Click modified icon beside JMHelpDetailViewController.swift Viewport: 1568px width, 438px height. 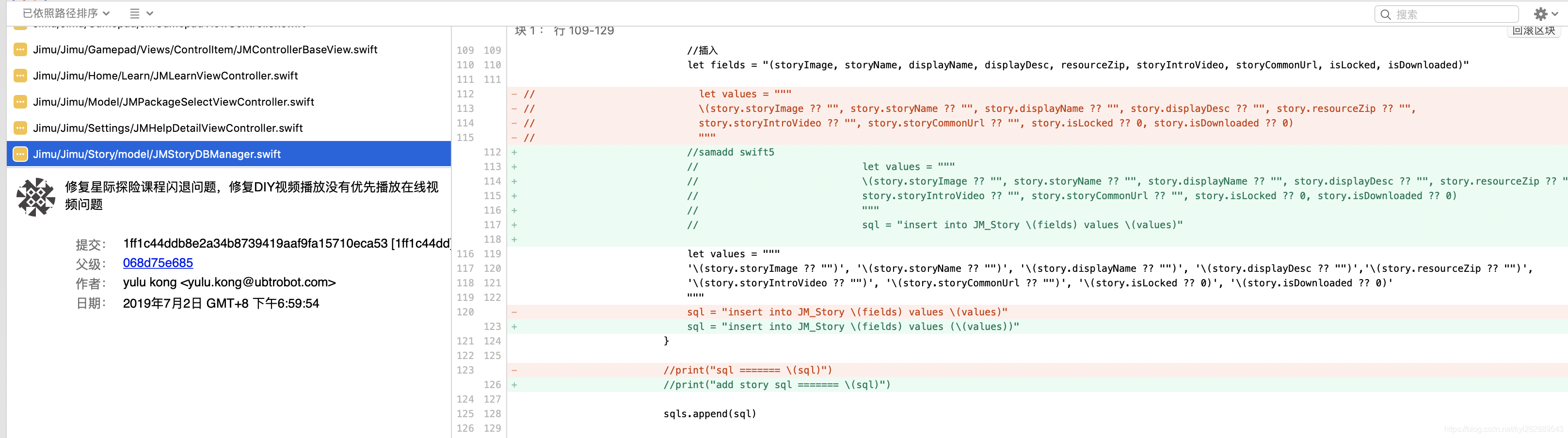click(x=20, y=128)
